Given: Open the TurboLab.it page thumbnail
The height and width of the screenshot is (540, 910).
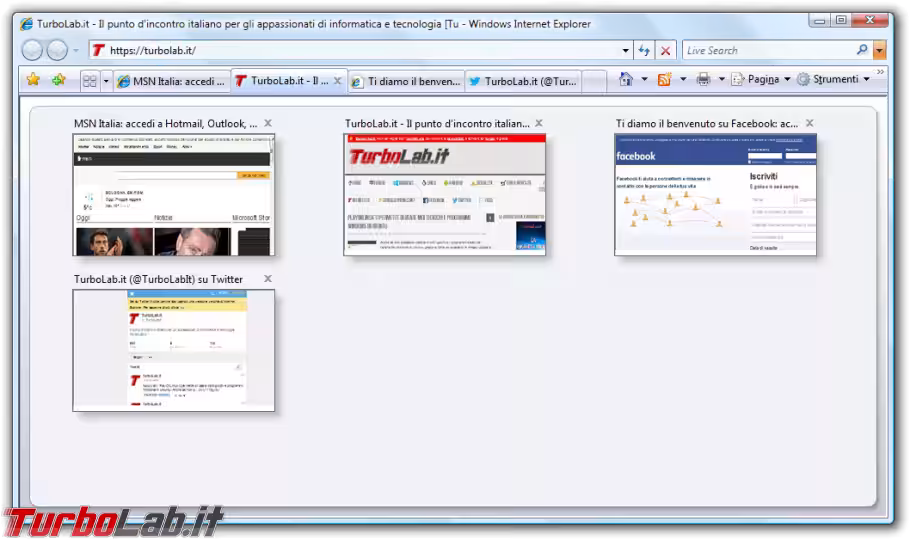Looking at the screenshot, I should coord(445,194).
